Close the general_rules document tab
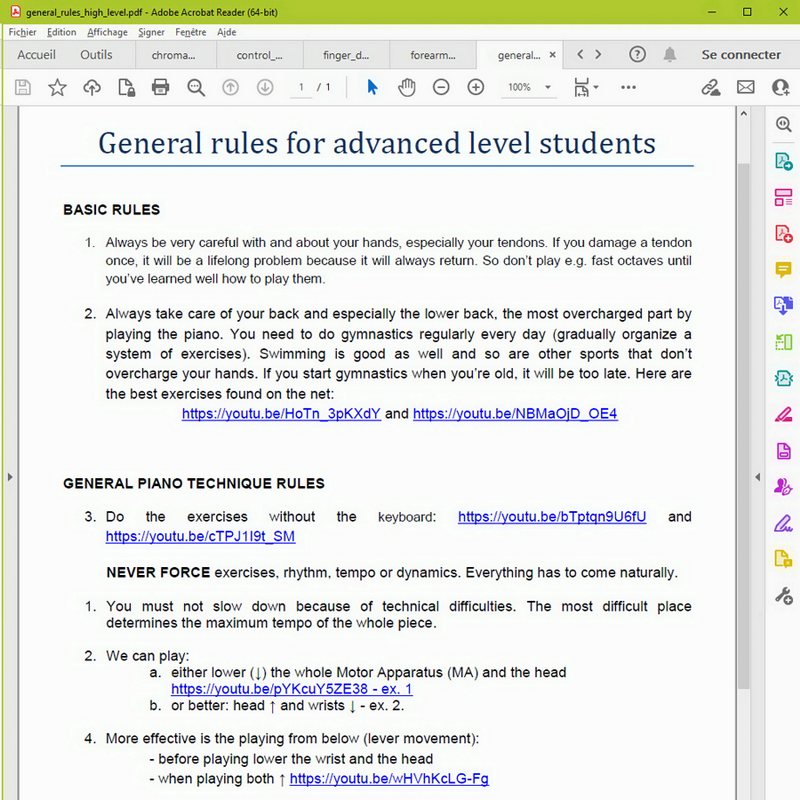 click(x=553, y=55)
